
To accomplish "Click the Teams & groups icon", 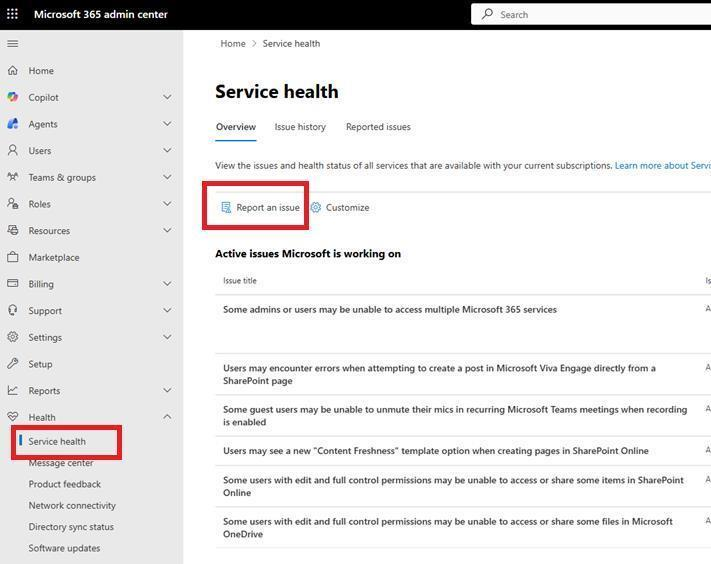I will pos(13,177).
